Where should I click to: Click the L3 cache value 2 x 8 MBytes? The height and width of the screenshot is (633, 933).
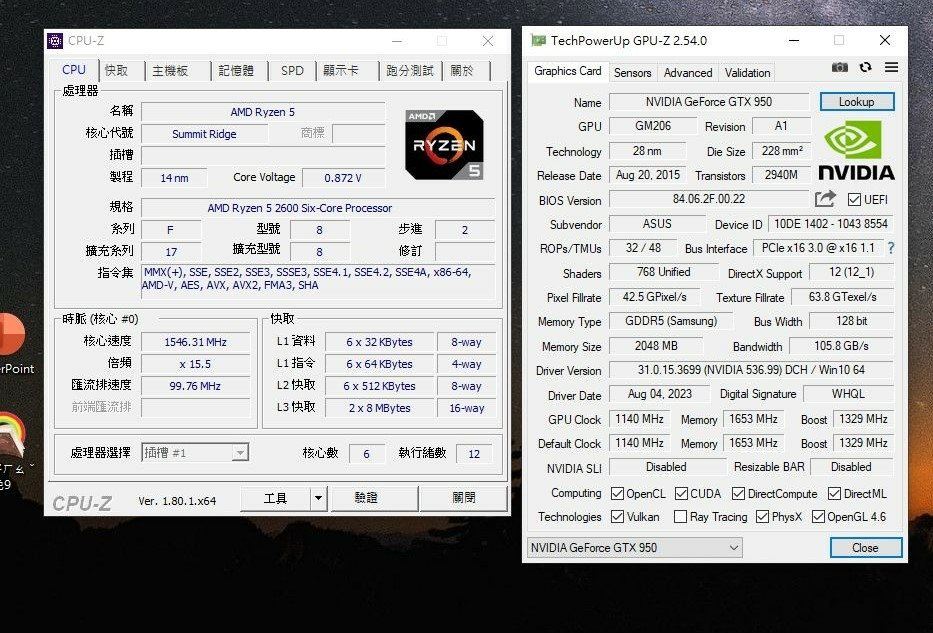(x=380, y=408)
